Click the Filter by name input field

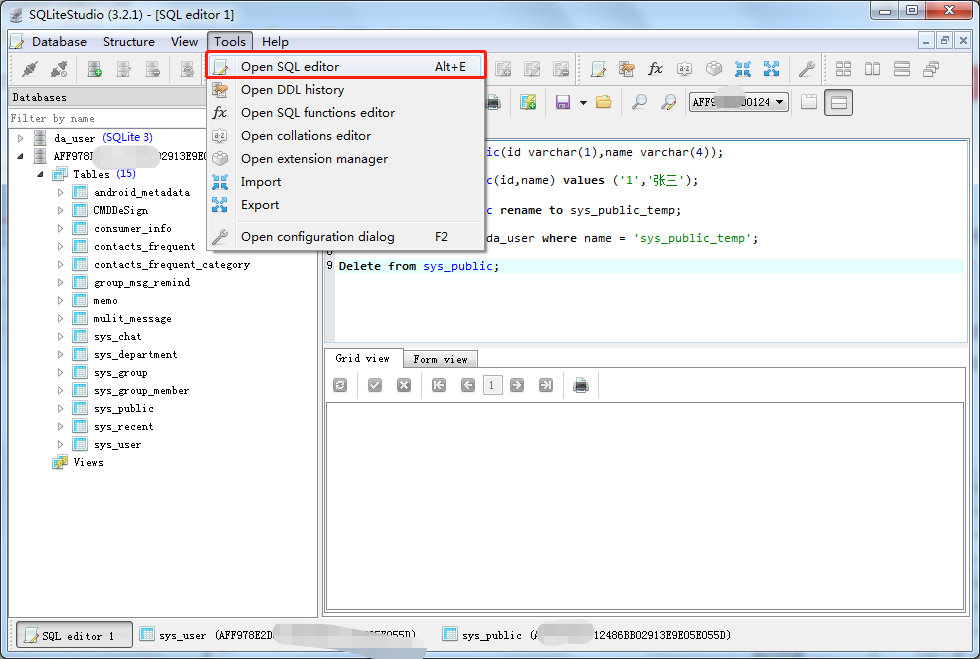[x=108, y=118]
